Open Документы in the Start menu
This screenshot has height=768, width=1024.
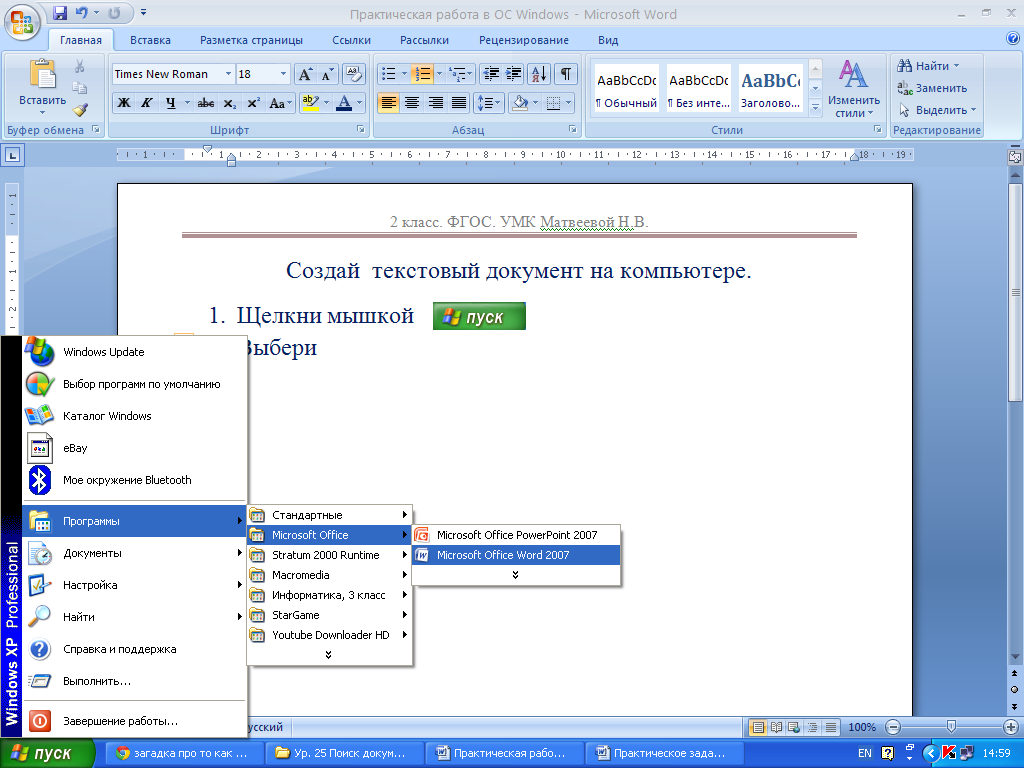135,553
